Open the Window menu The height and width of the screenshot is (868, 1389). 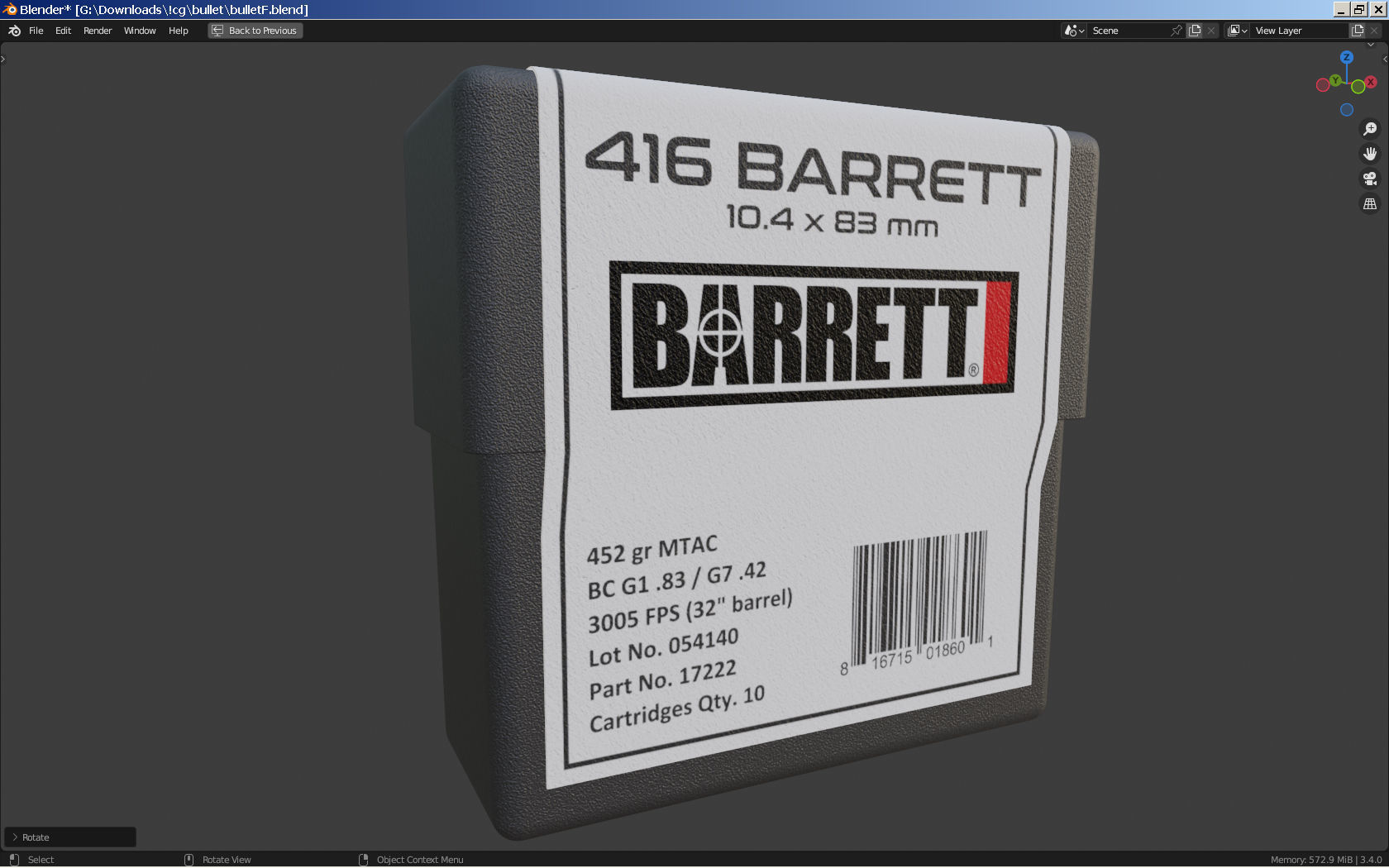pos(140,31)
